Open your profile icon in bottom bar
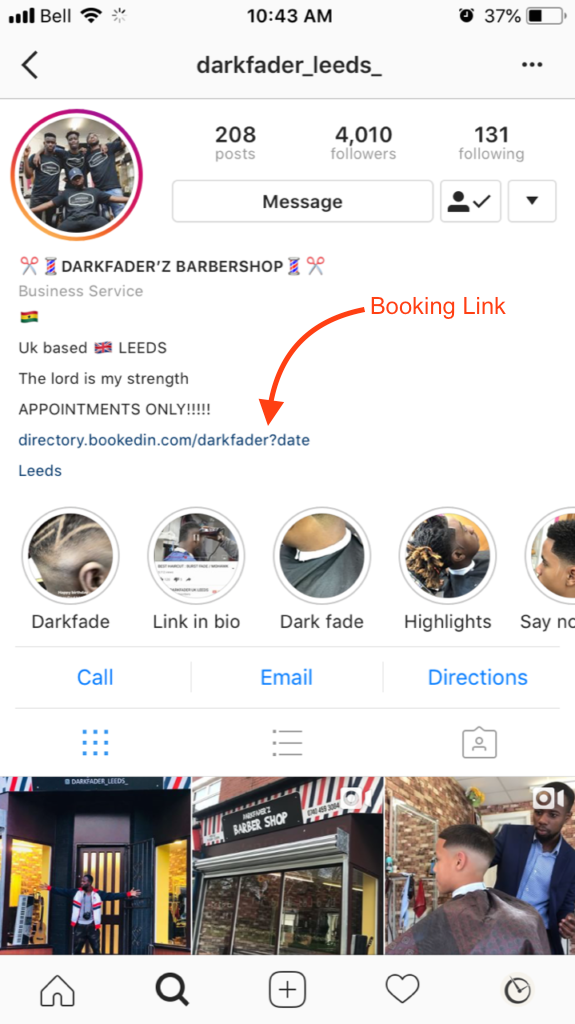 tap(518, 990)
